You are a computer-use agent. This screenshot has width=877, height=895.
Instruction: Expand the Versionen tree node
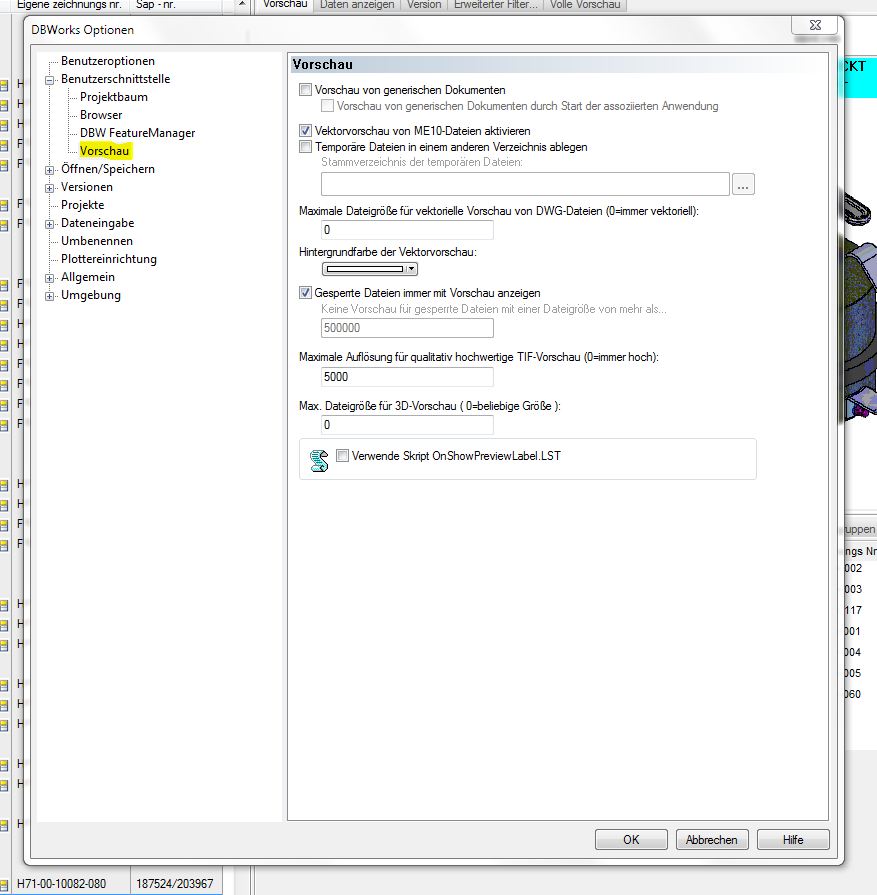[x=50, y=188]
